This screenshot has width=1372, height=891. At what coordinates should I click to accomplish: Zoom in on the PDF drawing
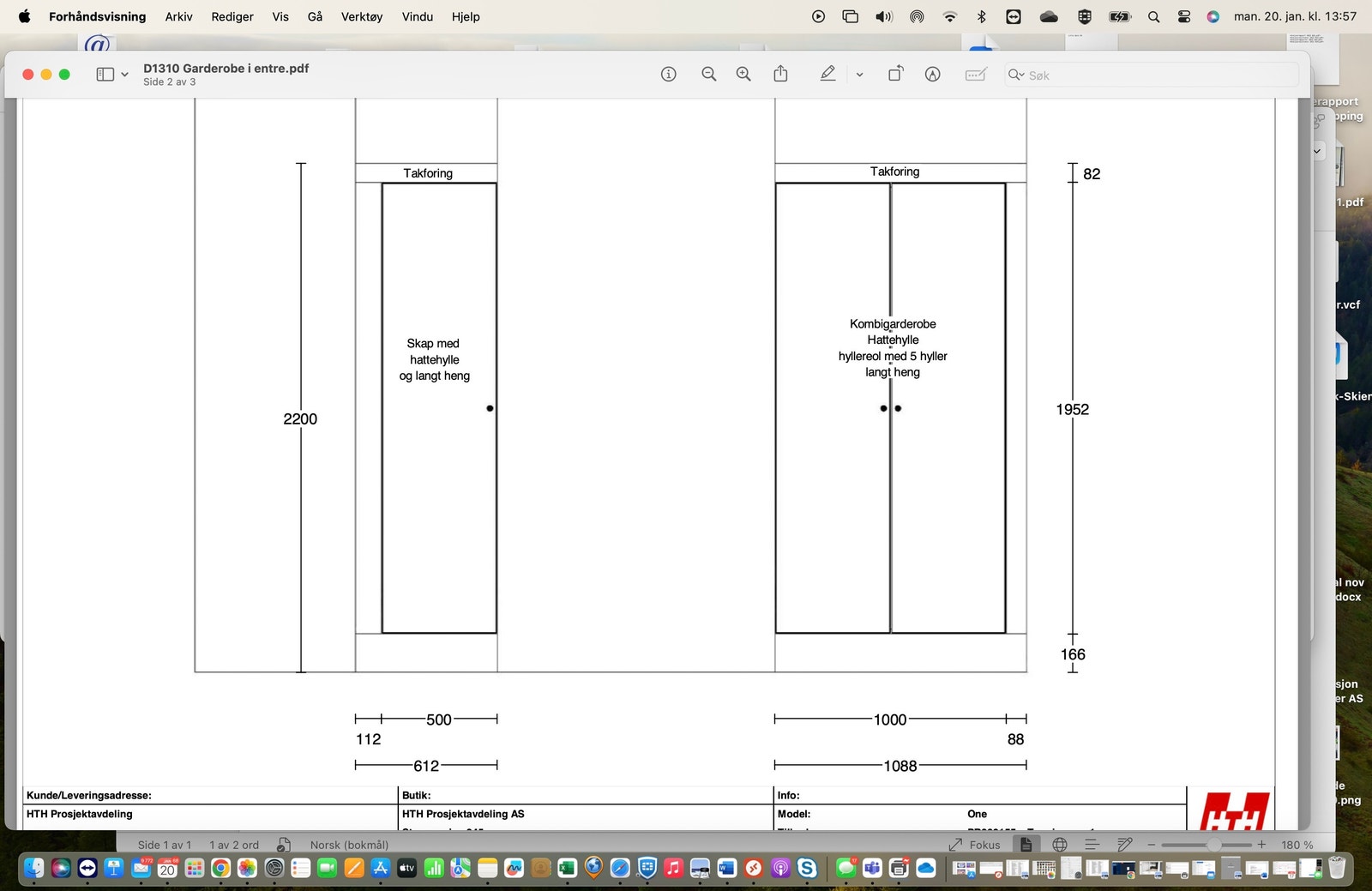(x=743, y=75)
